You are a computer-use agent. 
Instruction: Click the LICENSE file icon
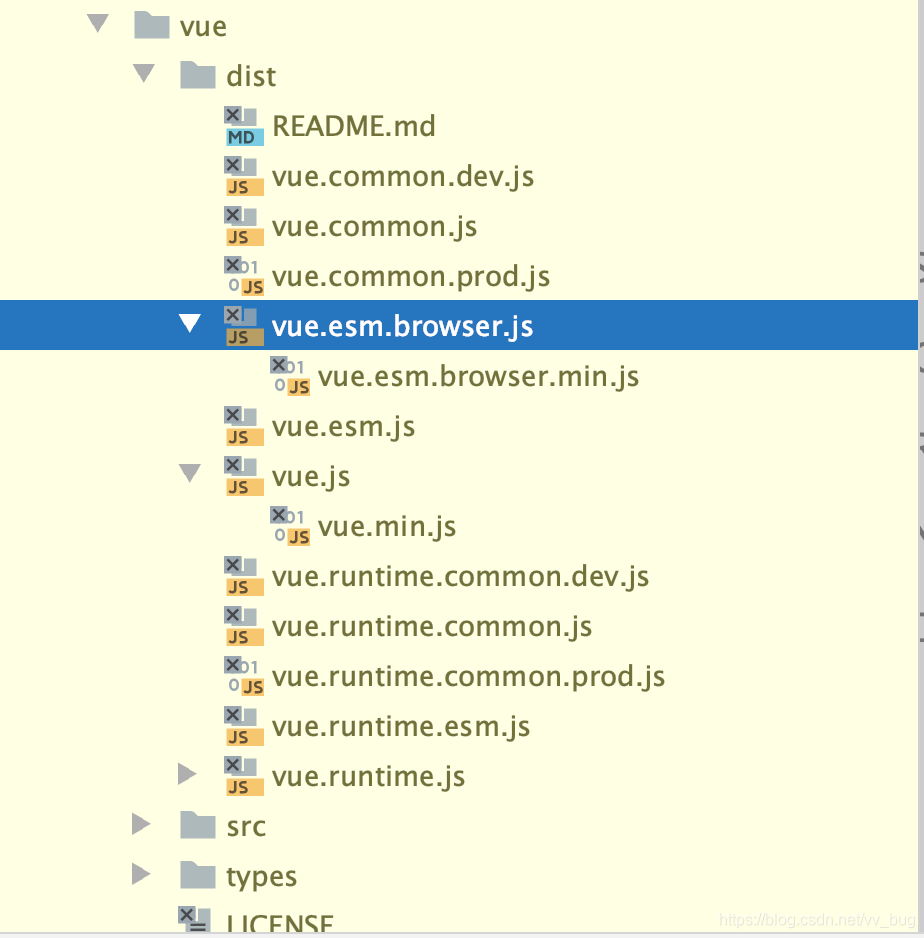pos(194,920)
